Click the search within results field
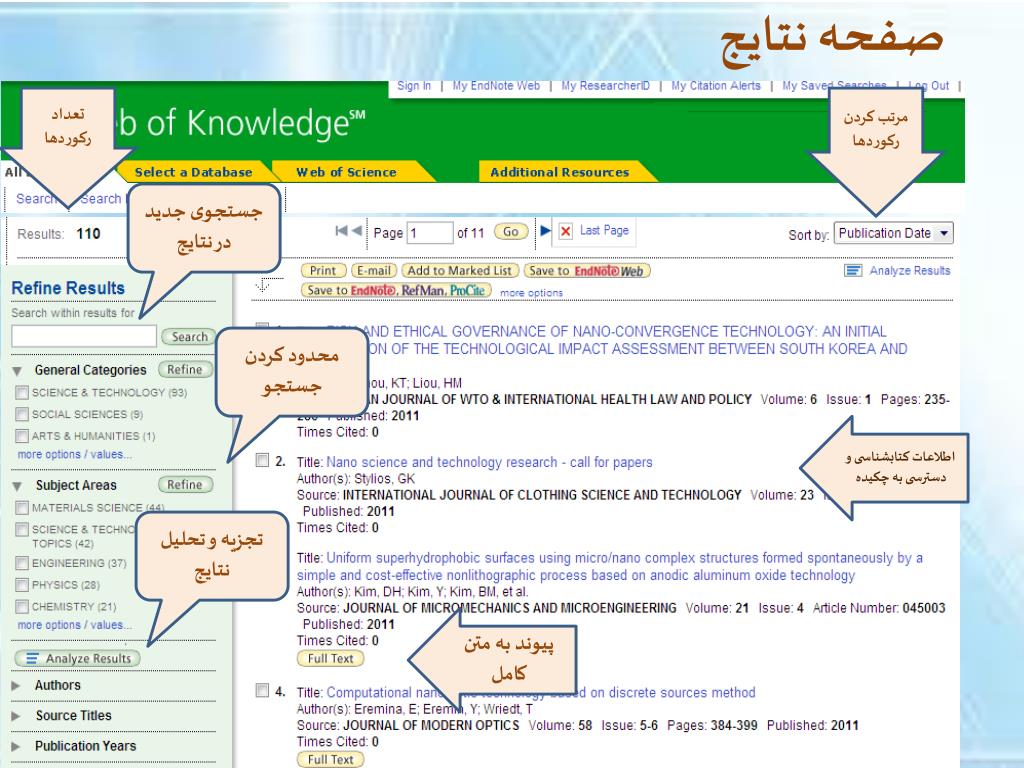 tap(84, 336)
